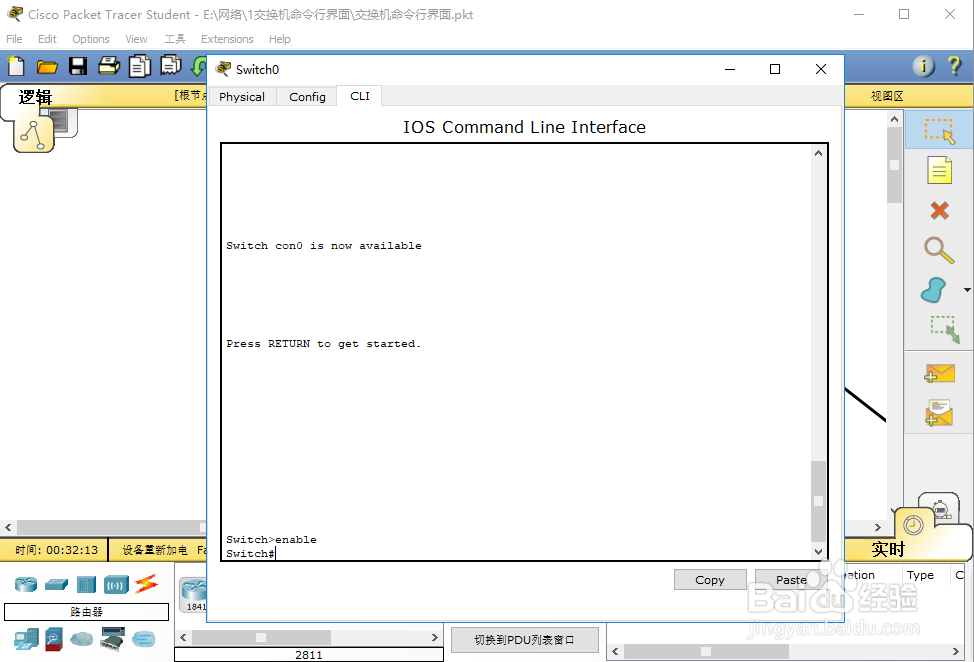Screen dimensions: 974x662
Task: Click the 视图区 viewport button
Action: pyautogui.click(x=886, y=96)
